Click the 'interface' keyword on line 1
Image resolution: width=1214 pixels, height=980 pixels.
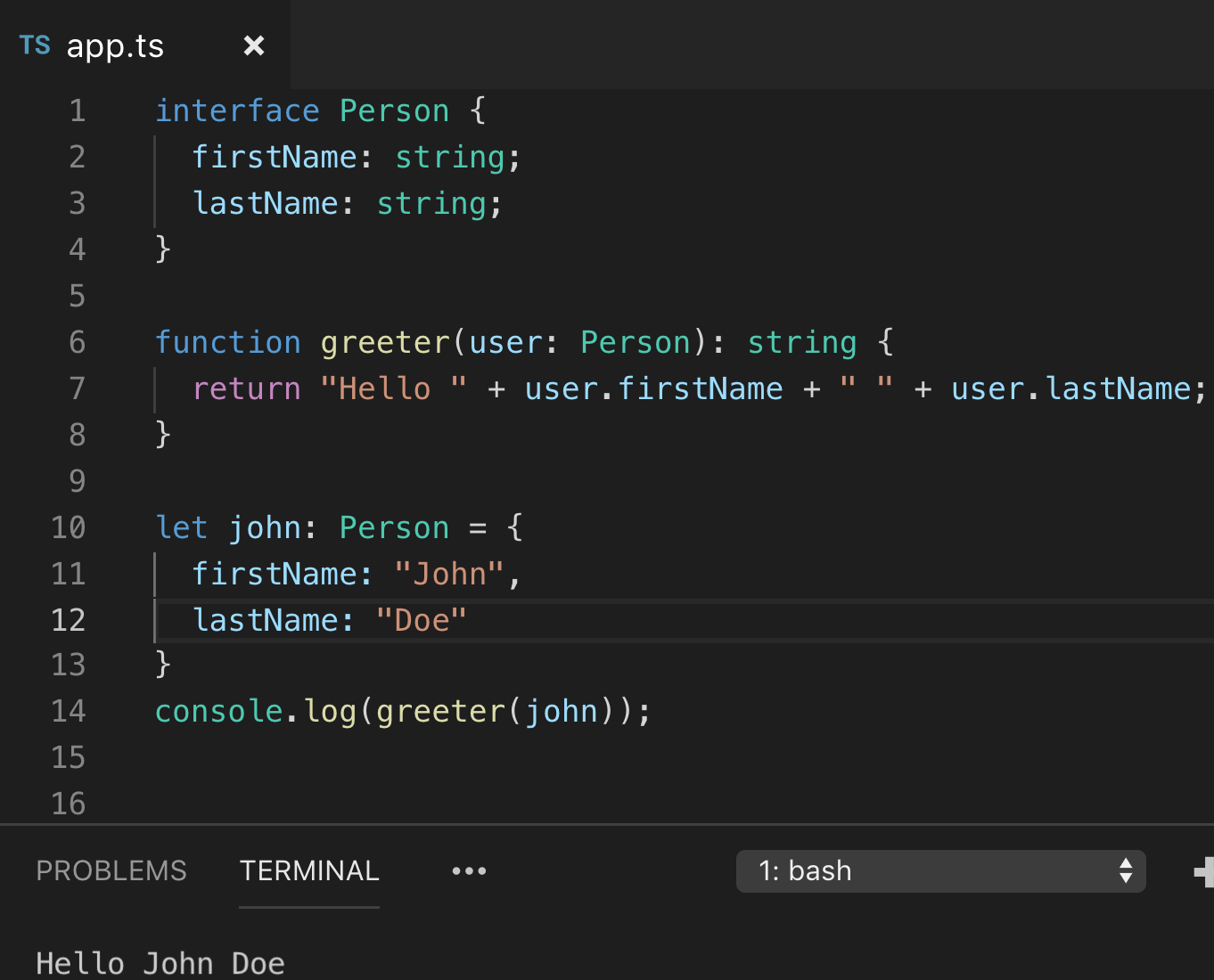coord(237,110)
